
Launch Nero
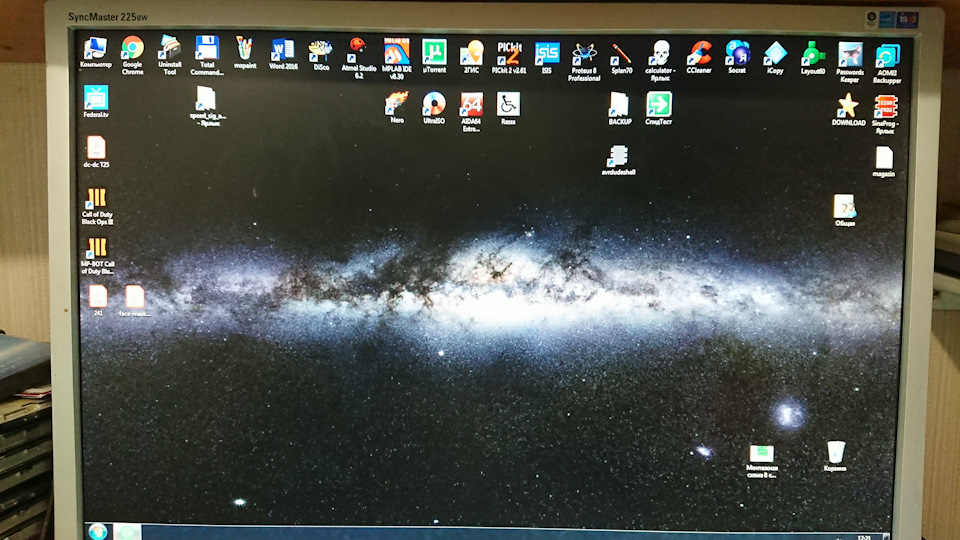[397, 108]
